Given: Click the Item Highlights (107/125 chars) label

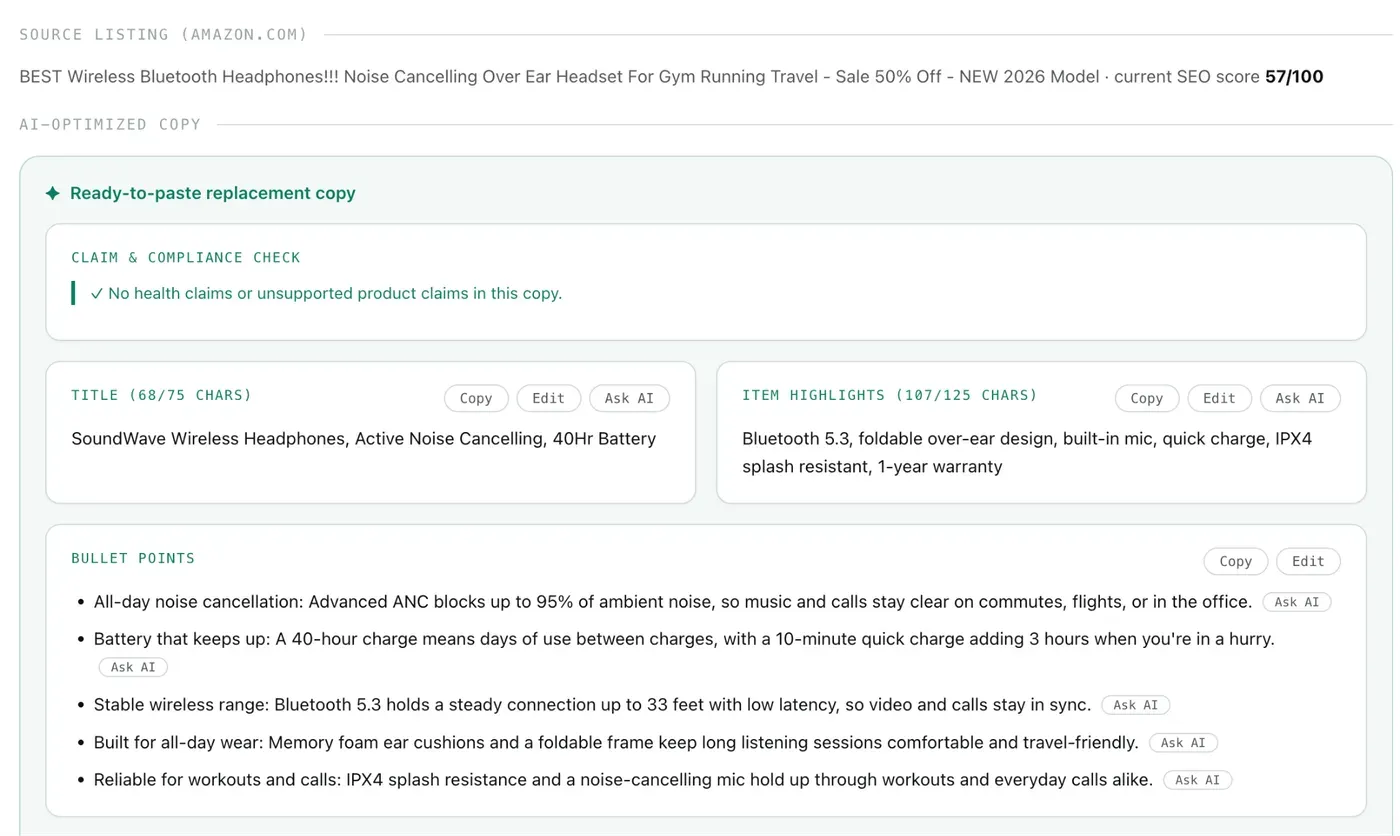Looking at the screenshot, I should (890, 395).
